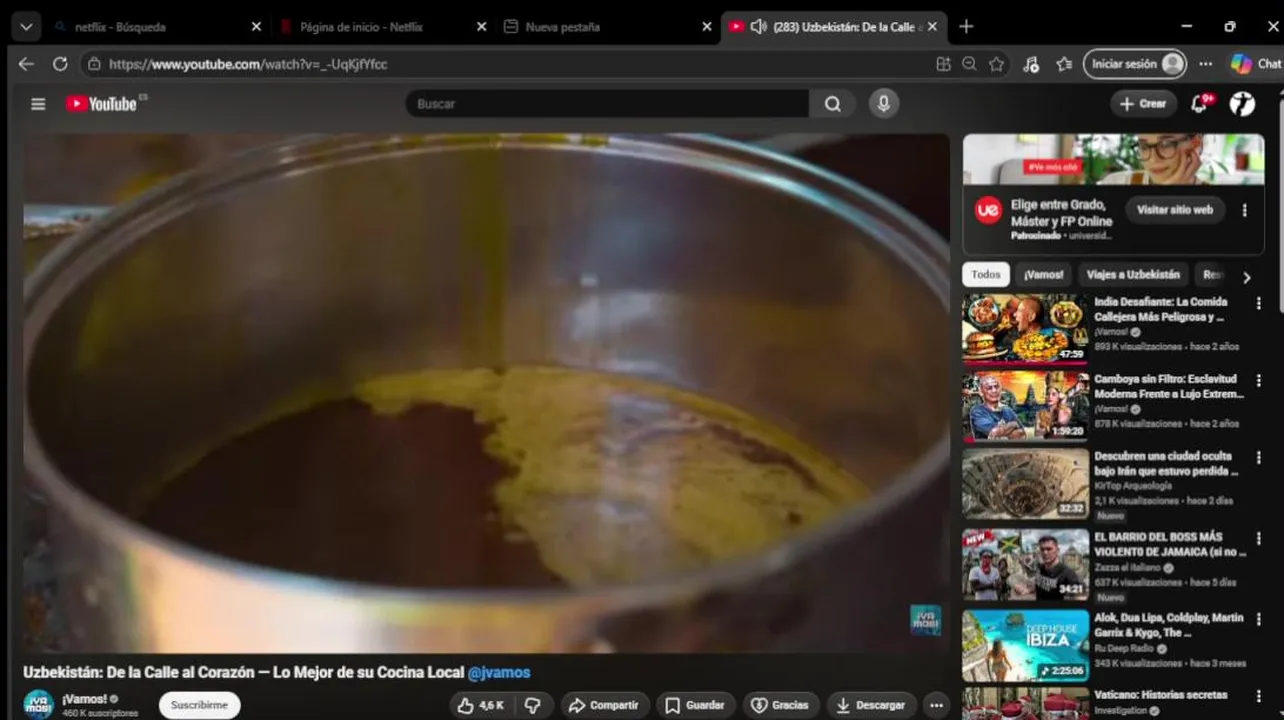Open options for Descubren una ciudad oculta video
The width and height of the screenshot is (1284, 720).
click(x=1259, y=458)
